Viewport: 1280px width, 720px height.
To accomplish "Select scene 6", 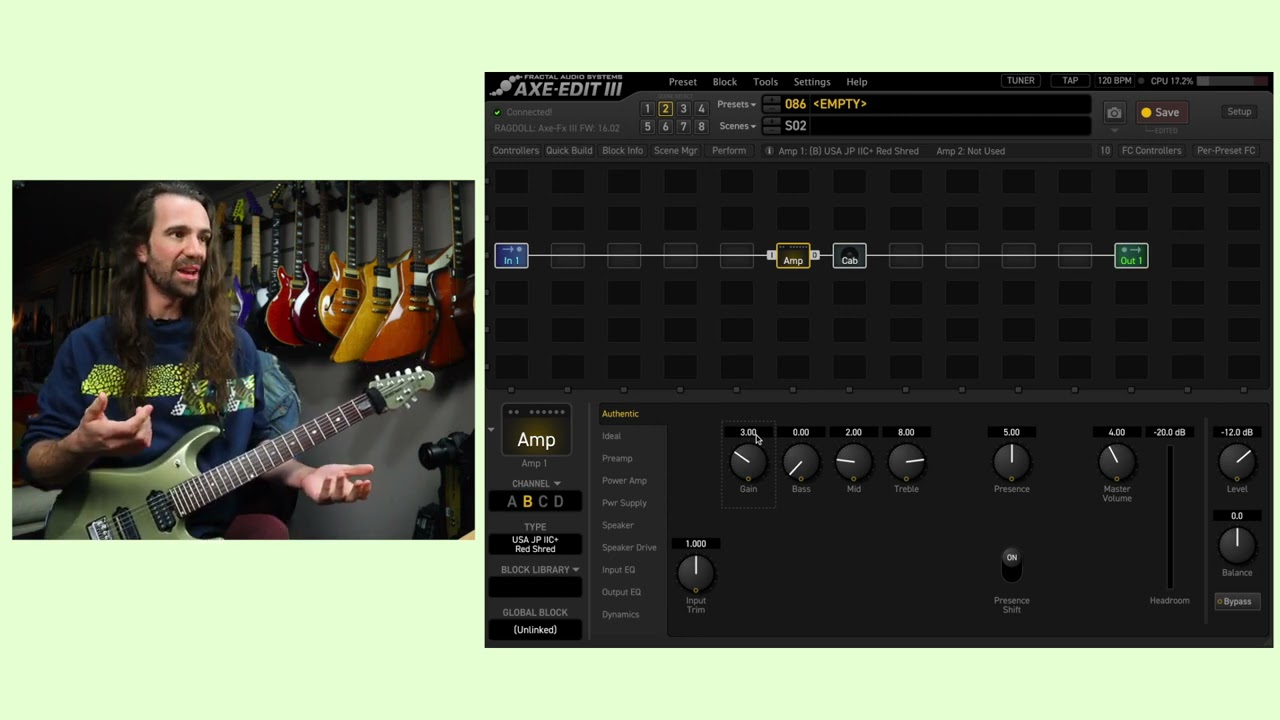I will point(665,127).
